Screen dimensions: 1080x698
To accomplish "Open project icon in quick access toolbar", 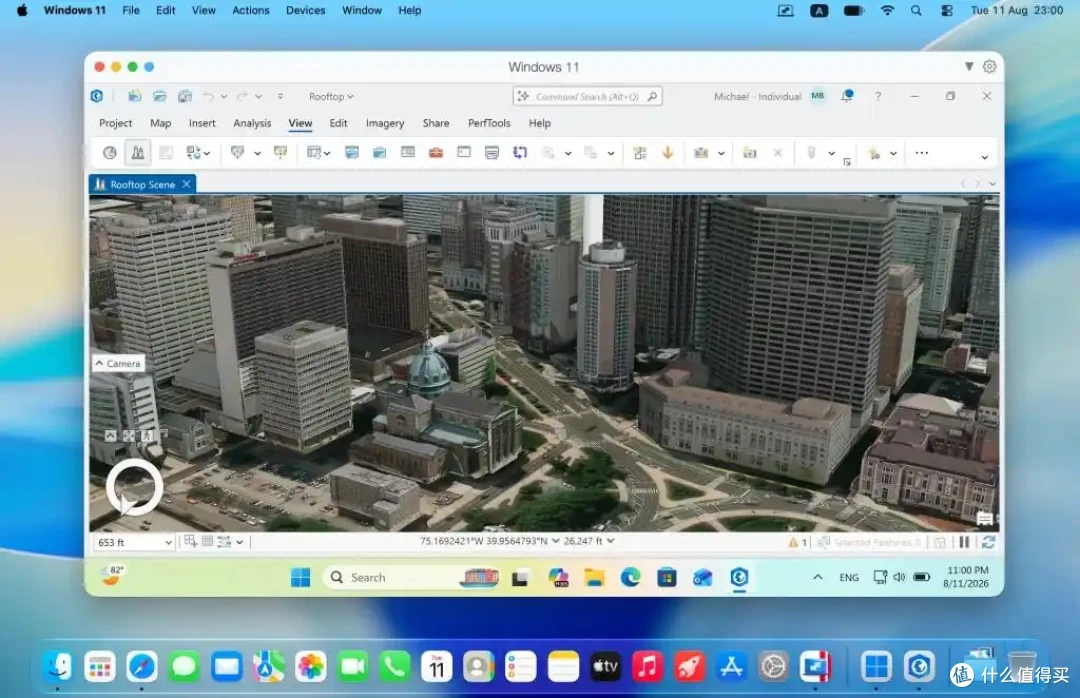I will [160, 96].
